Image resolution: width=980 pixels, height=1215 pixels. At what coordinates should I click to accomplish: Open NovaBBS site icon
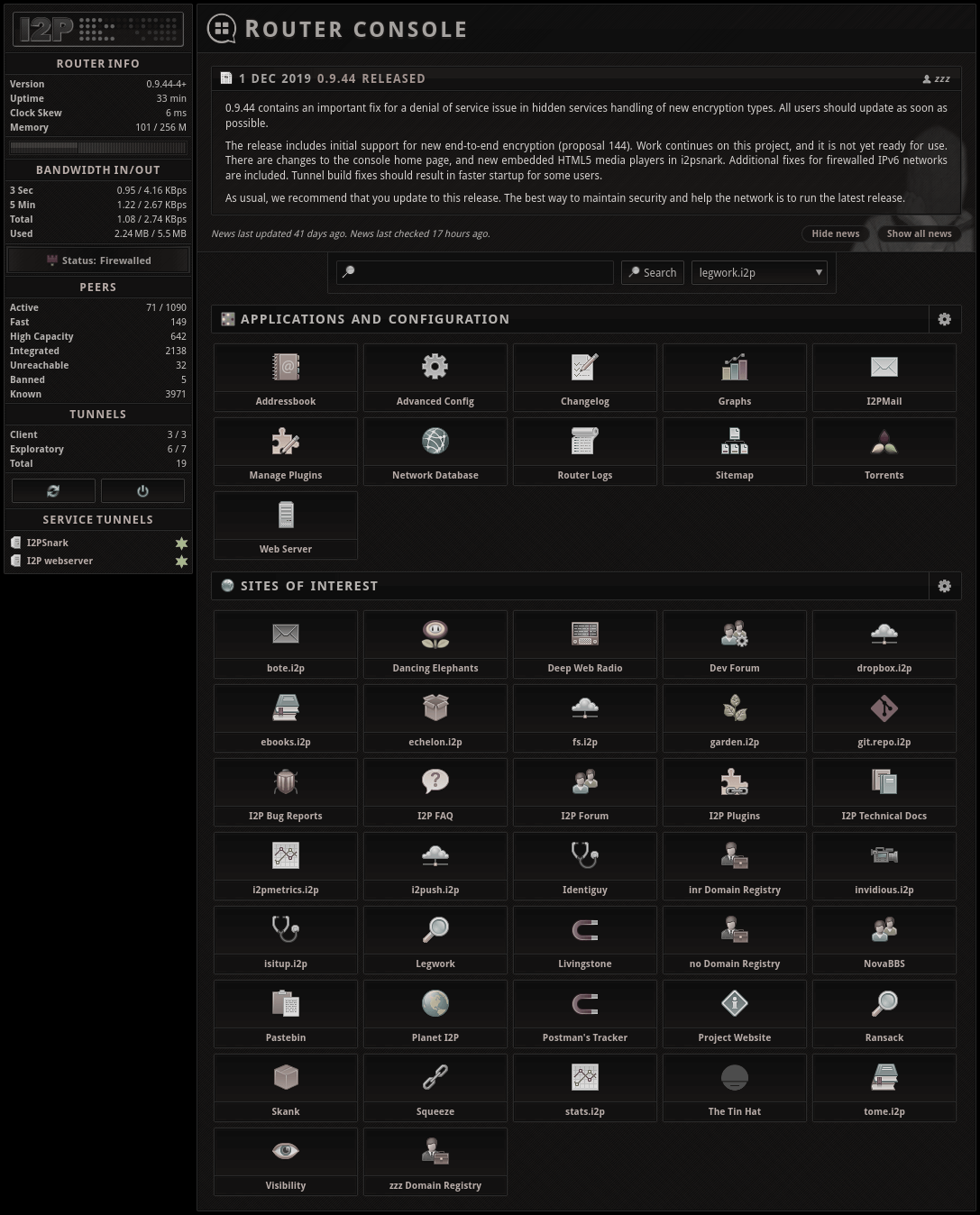tap(884, 929)
